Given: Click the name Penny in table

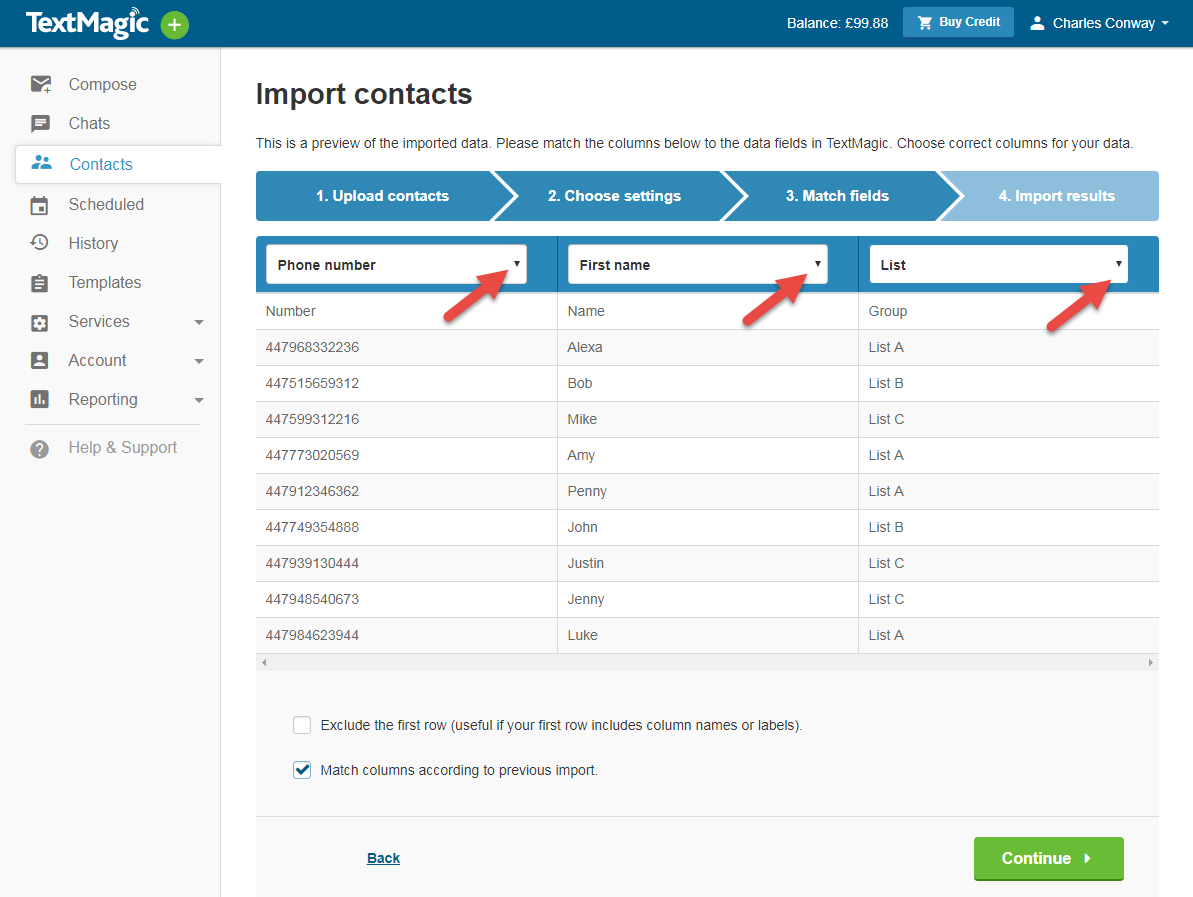Looking at the screenshot, I should pyautogui.click(x=587, y=491).
